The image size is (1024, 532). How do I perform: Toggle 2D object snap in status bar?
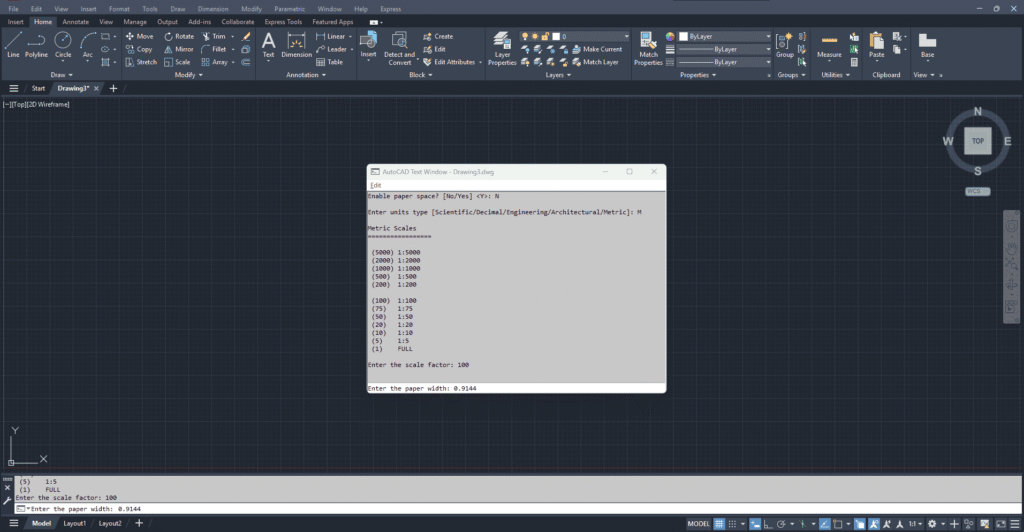(838, 524)
